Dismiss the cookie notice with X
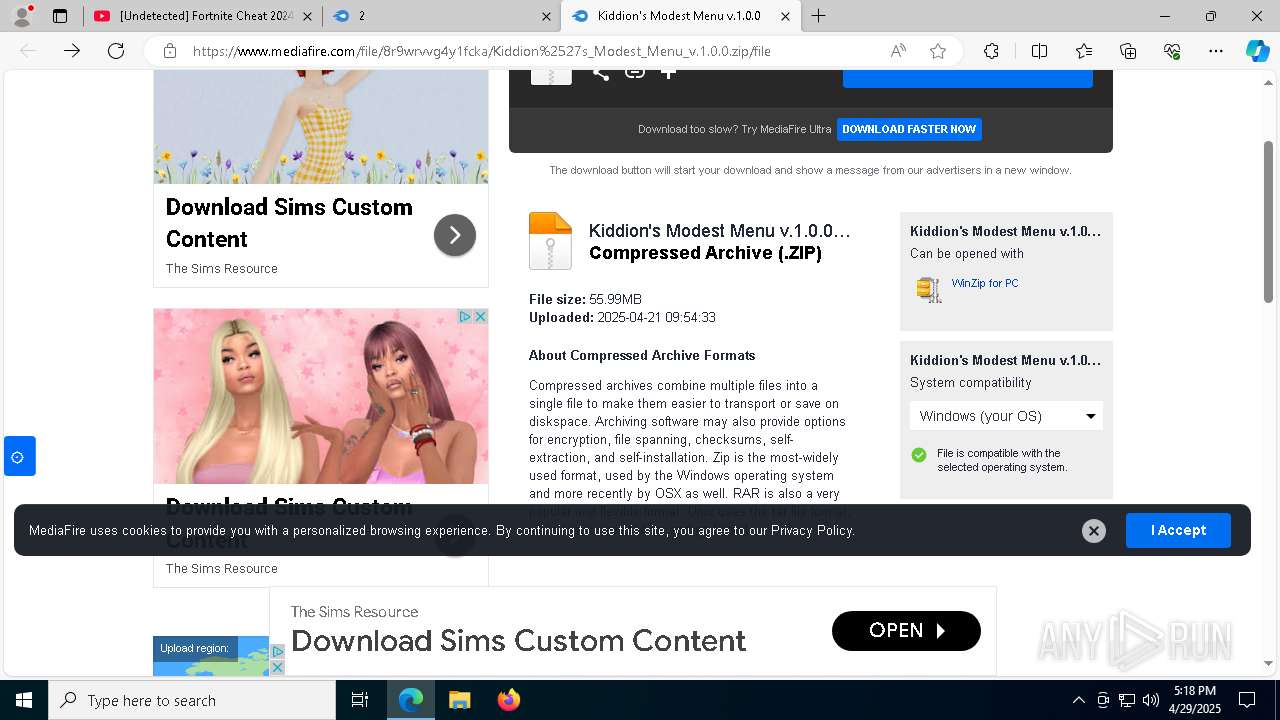1280x720 pixels. [1094, 531]
